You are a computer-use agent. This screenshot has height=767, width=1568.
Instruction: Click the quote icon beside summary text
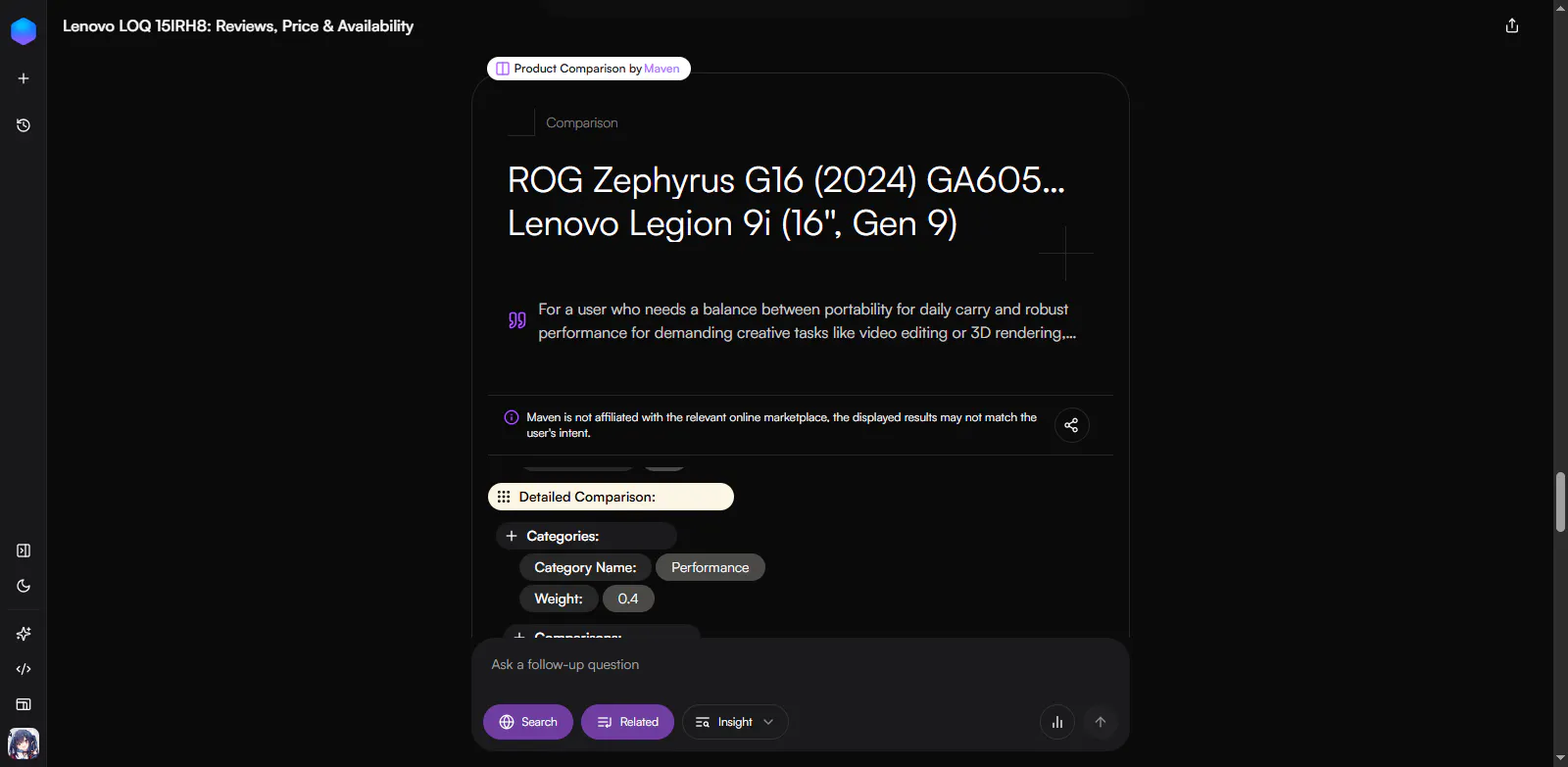(517, 320)
